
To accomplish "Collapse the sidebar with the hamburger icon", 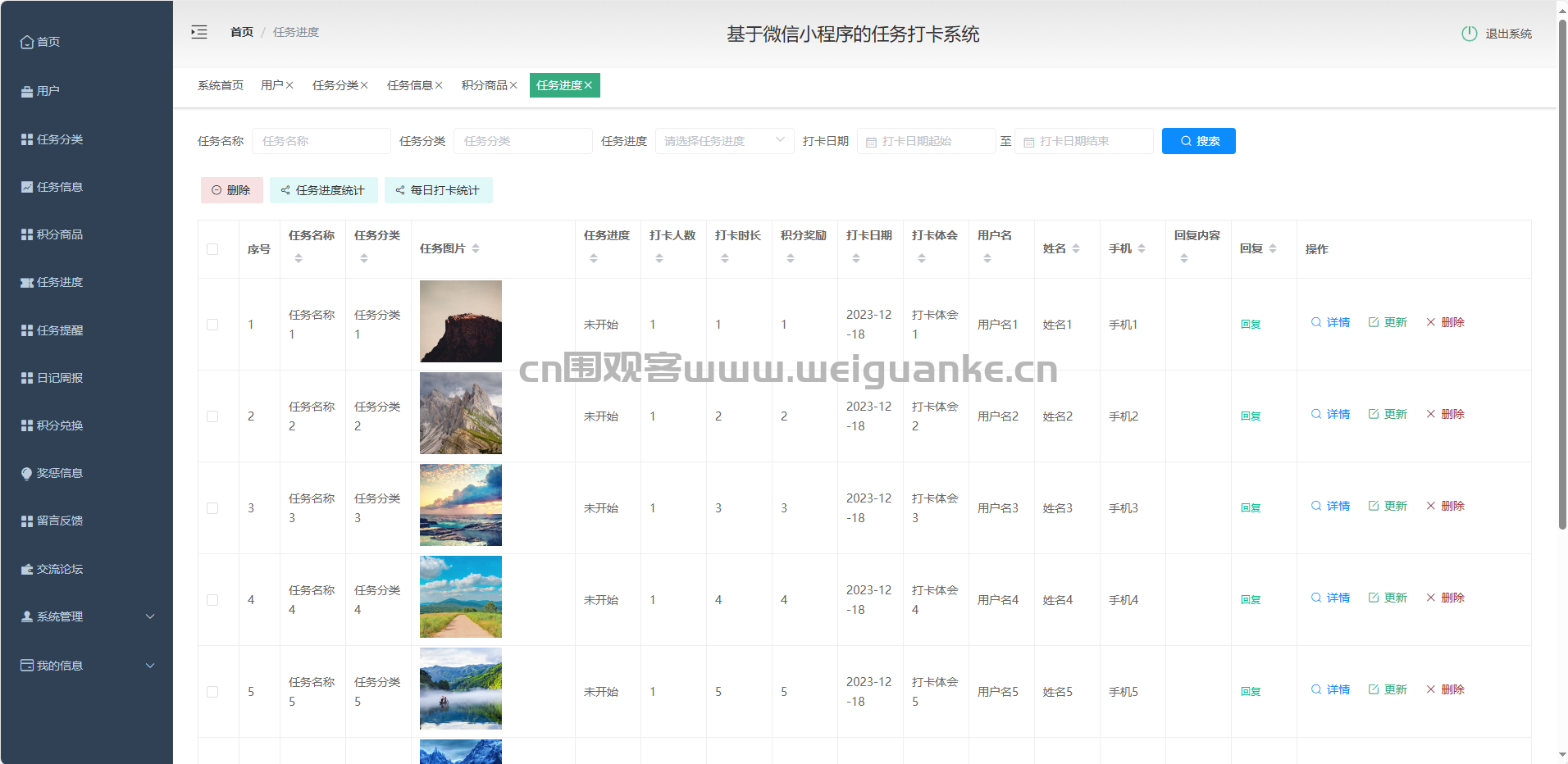I will tap(199, 32).
